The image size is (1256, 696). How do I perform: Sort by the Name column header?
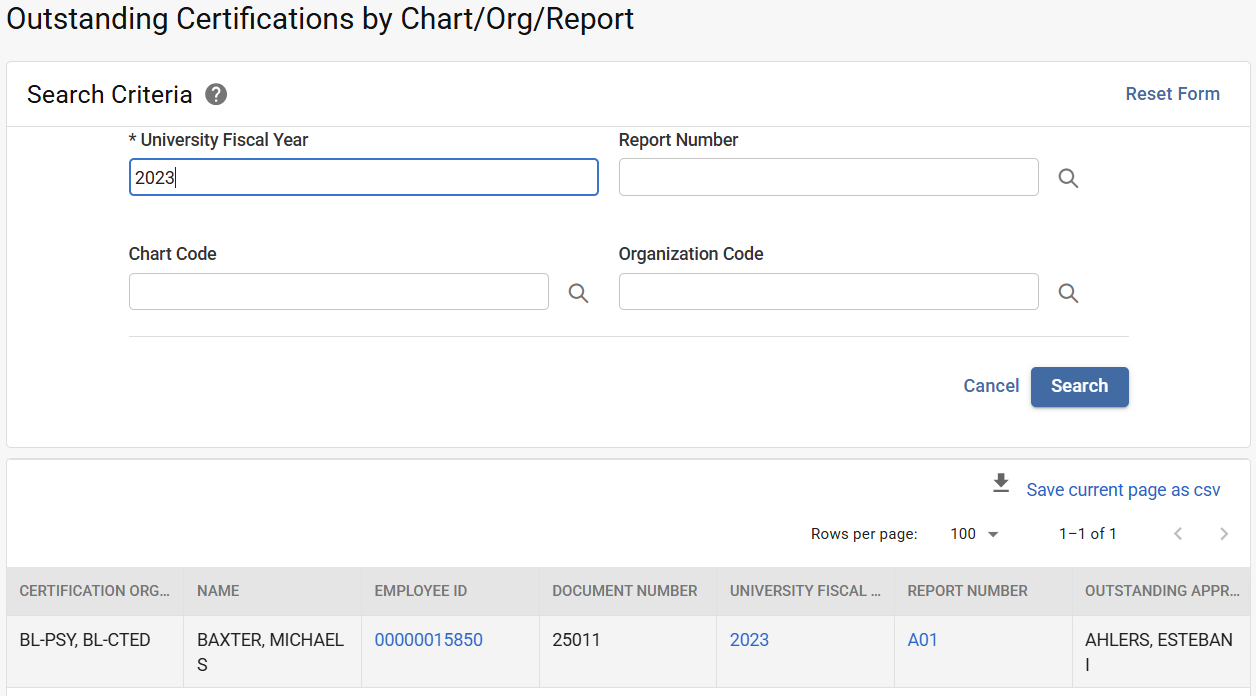click(218, 591)
